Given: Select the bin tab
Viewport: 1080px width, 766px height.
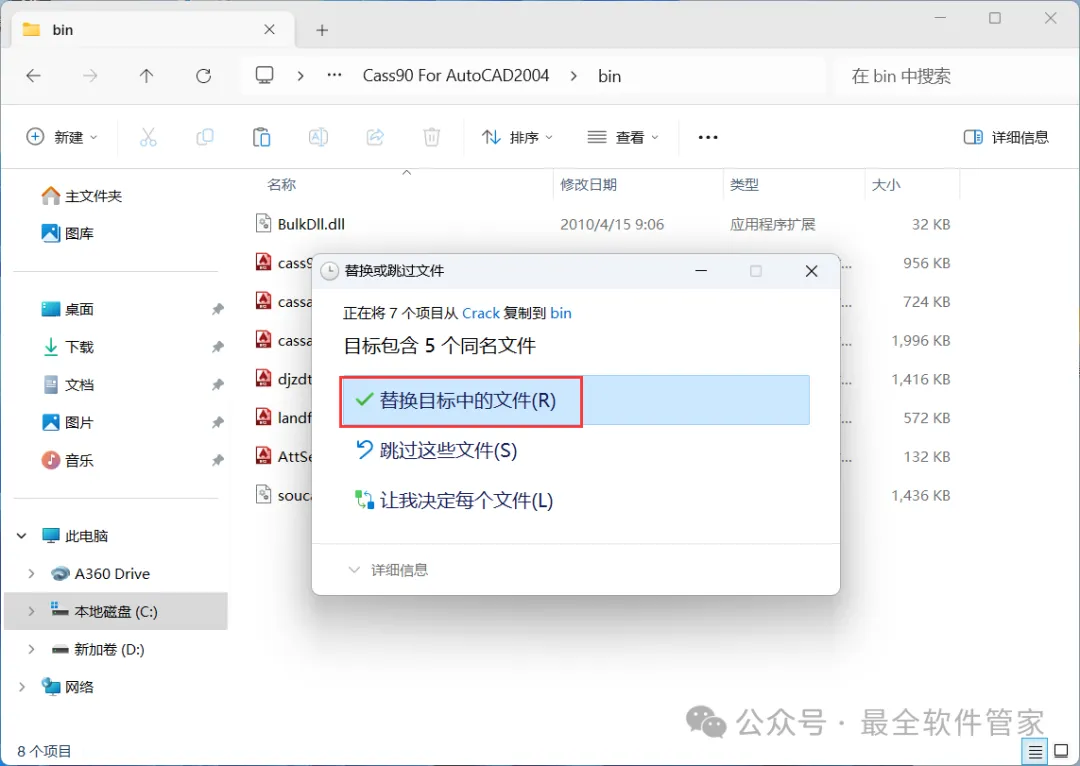Looking at the screenshot, I should click(153, 30).
